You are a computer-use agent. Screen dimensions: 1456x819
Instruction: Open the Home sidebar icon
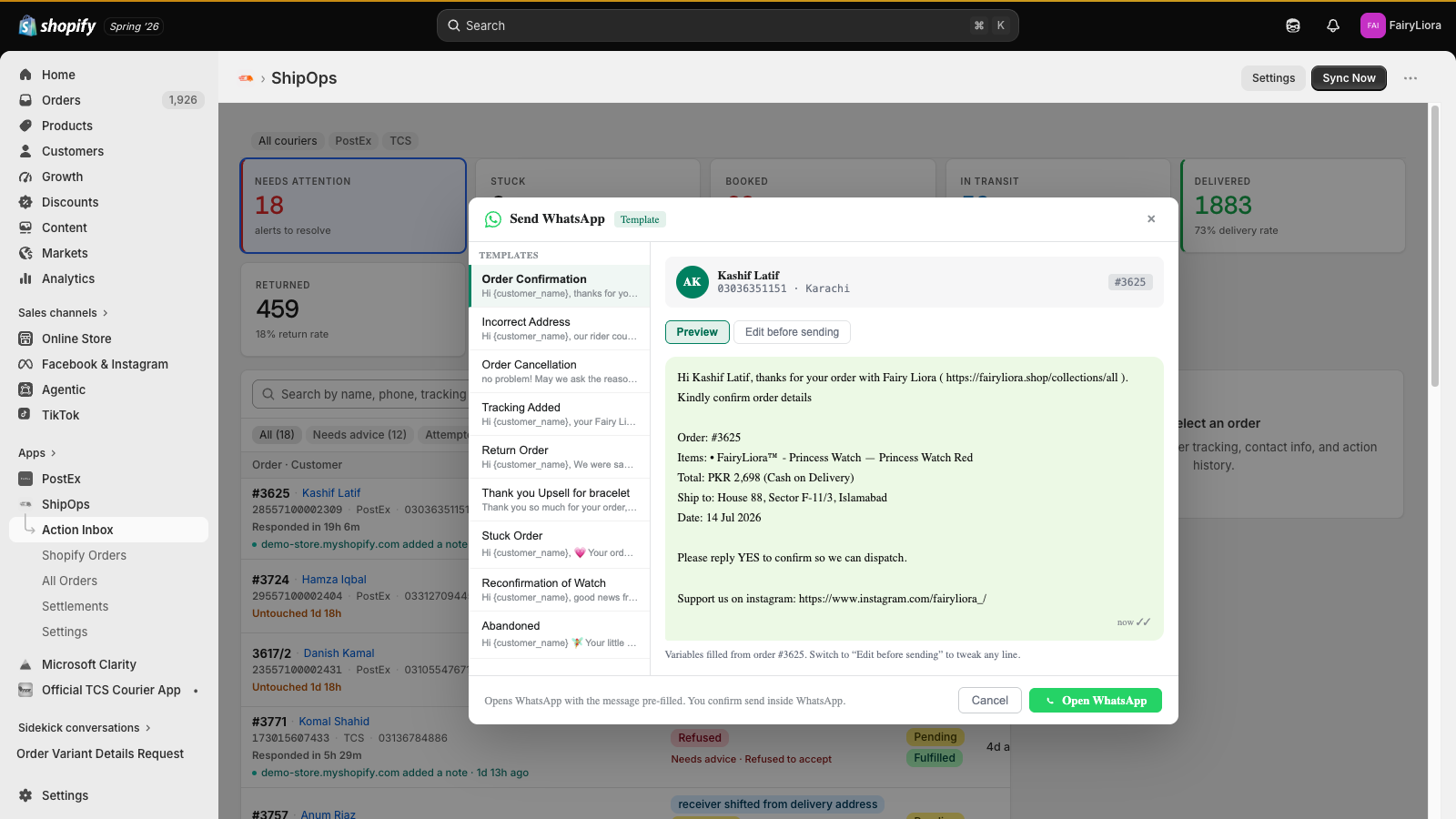[25, 75]
